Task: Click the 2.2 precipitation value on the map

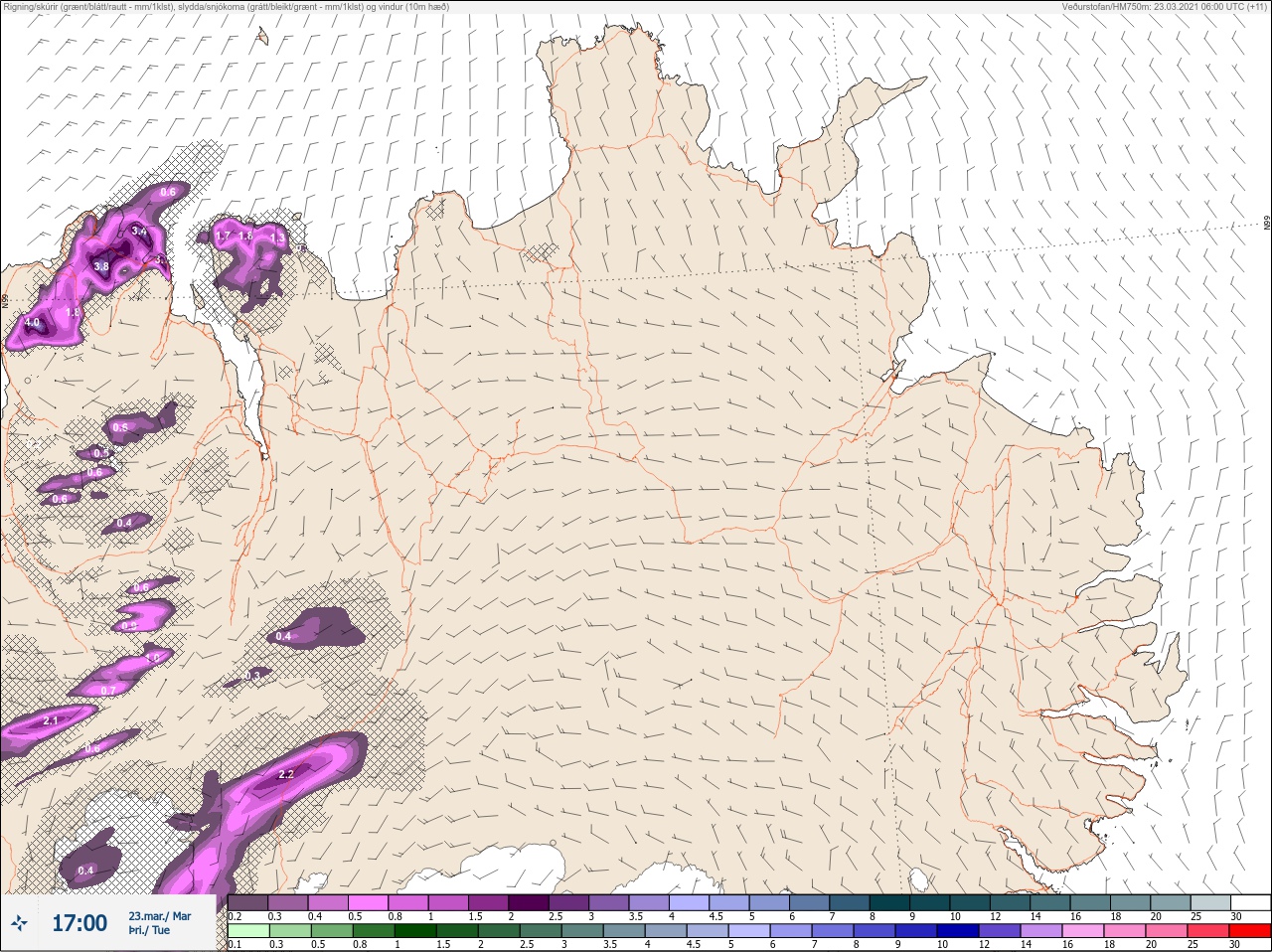Action: (286, 774)
